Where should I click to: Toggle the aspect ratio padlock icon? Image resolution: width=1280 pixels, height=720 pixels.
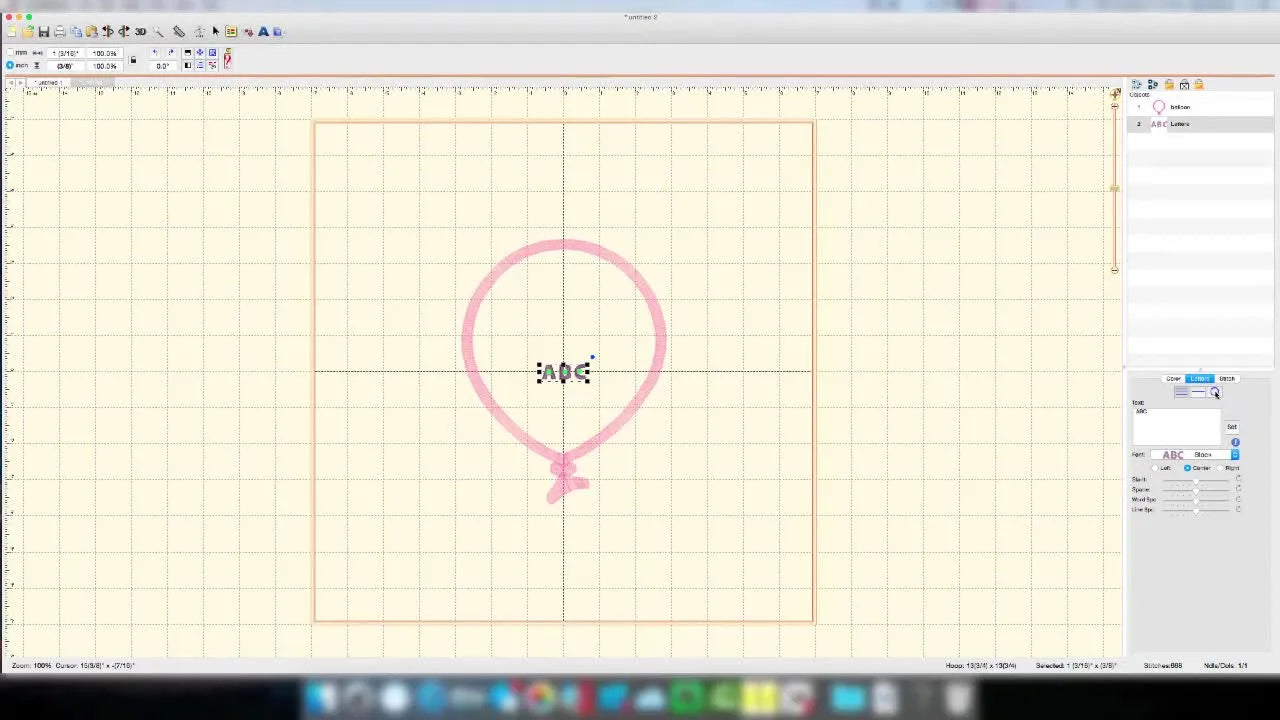pos(133,60)
